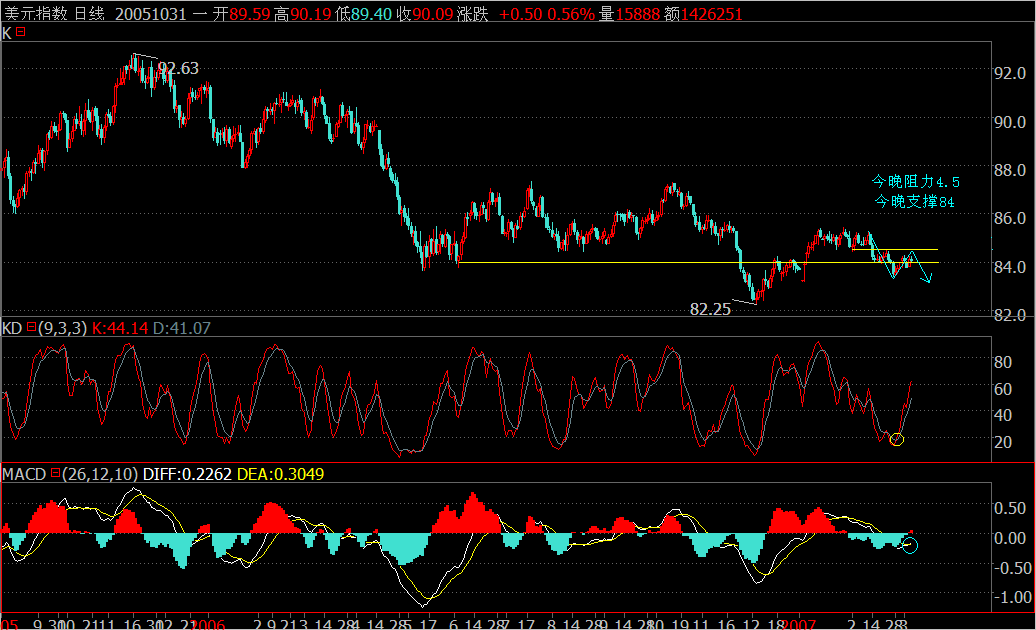Click the date 20051031 in header
Image resolution: width=1036 pixels, height=630 pixels.
pyautogui.click(x=151, y=14)
